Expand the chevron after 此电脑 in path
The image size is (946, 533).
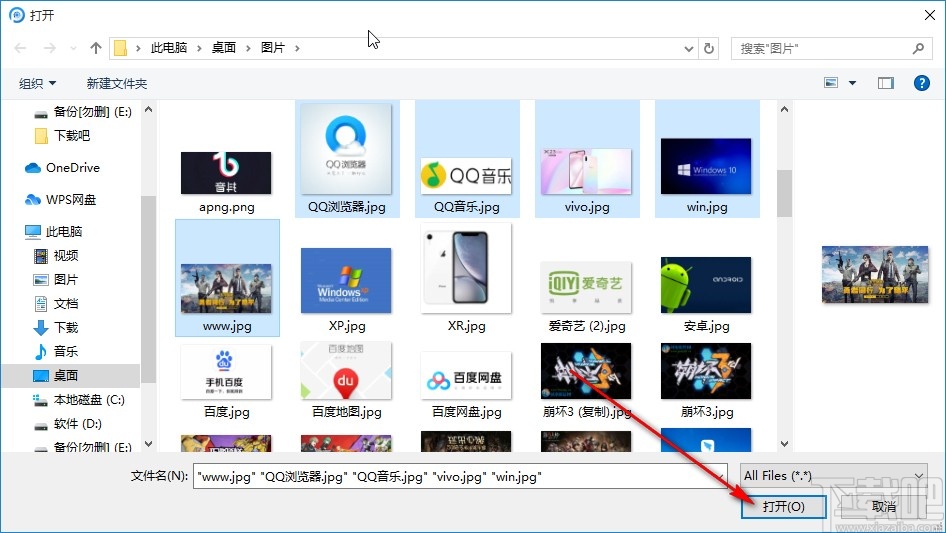(x=199, y=48)
